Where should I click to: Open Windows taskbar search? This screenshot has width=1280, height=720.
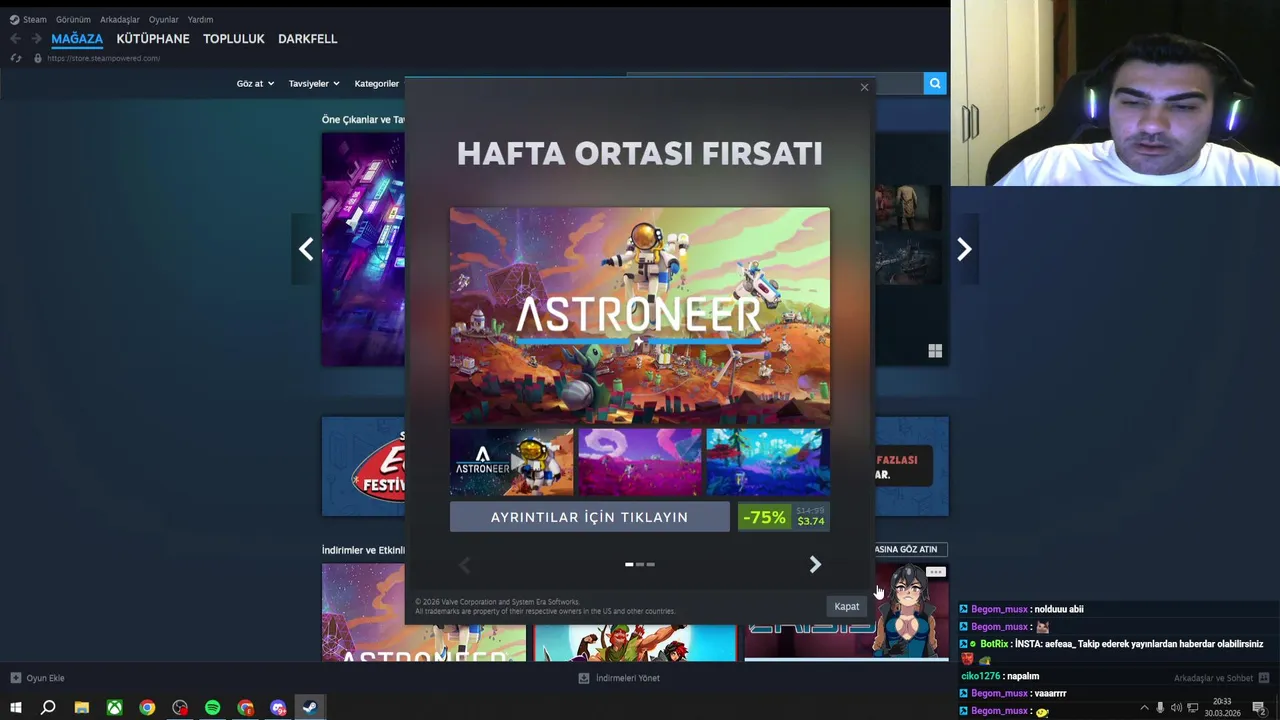coord(48,708)
